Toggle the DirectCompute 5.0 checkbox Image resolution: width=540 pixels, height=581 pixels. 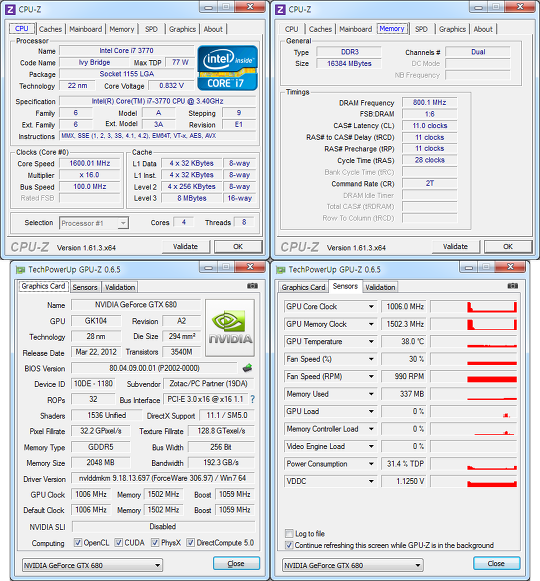point(191,543)
